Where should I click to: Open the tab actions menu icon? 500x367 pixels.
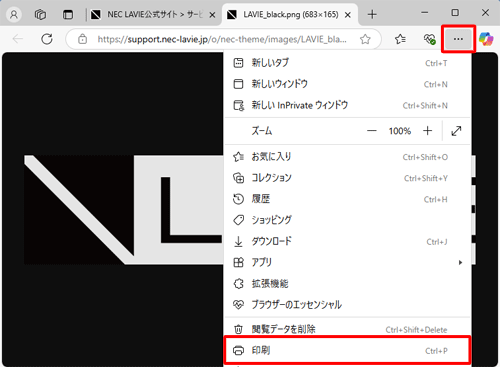68,15
